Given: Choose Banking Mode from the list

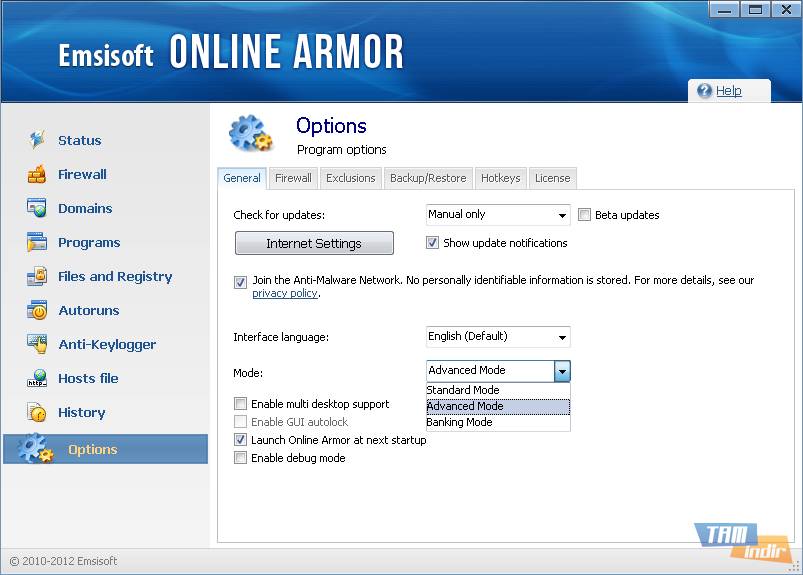Looking at the screenshot, I should pos(460,422).
